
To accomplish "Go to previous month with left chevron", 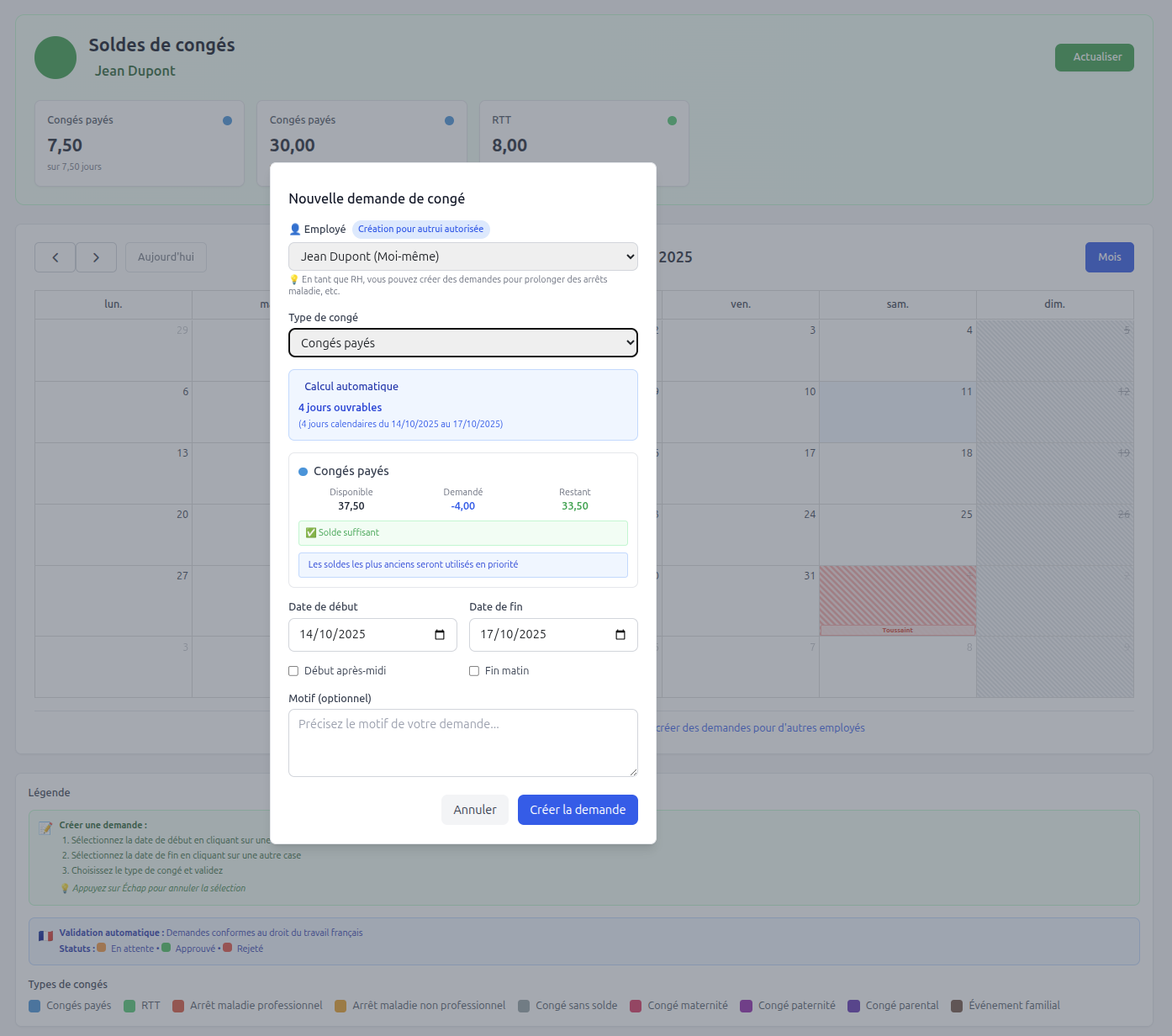I will 55,257.
